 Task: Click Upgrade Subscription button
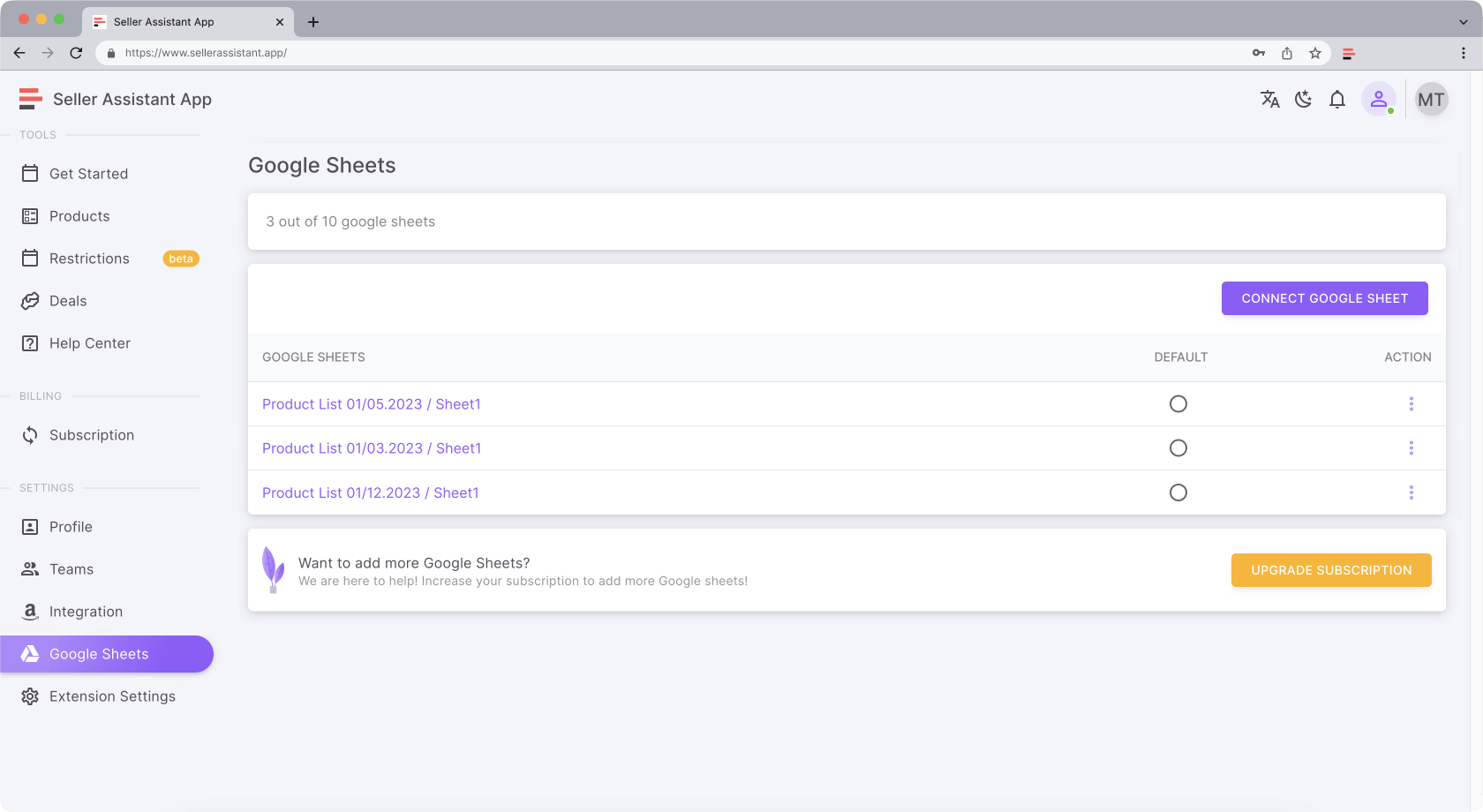(x=1331, y=570)
